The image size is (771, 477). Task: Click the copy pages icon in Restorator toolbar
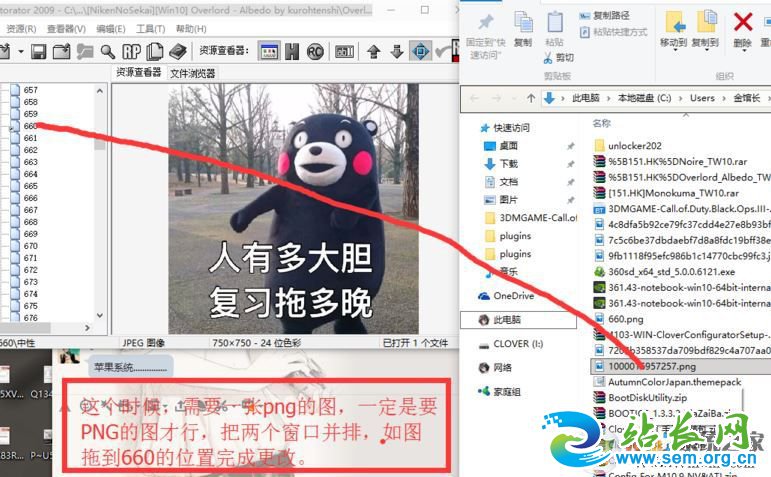(154, 51)
